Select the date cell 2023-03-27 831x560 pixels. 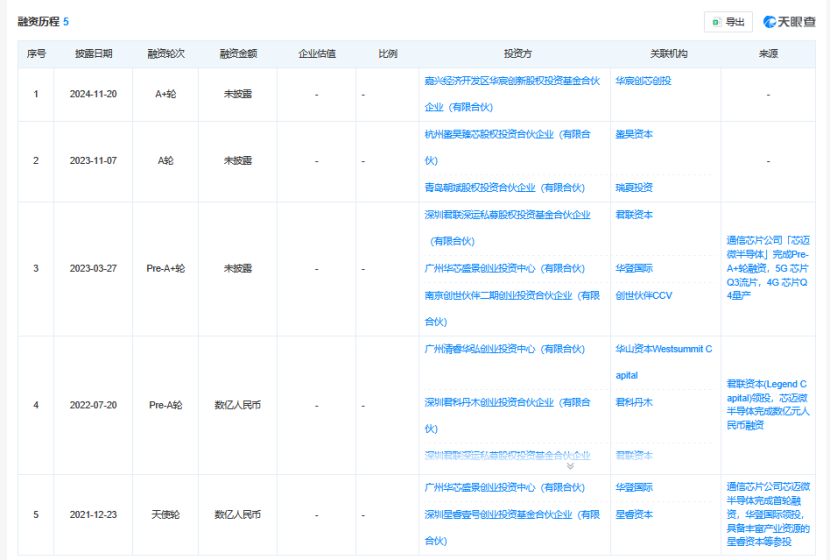93,268
